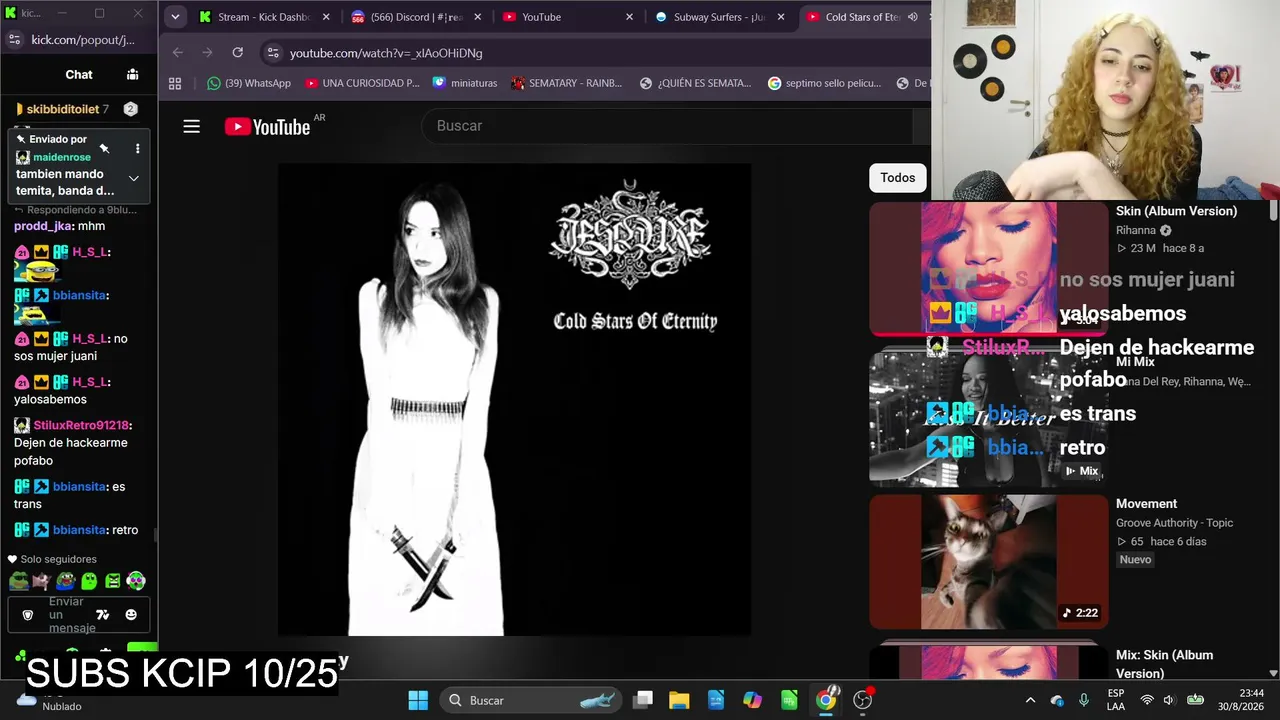The width and height of the screenshot is (1280, 720).
Task: Click the taskbar Buscar search box
Action: click(530, 700)
